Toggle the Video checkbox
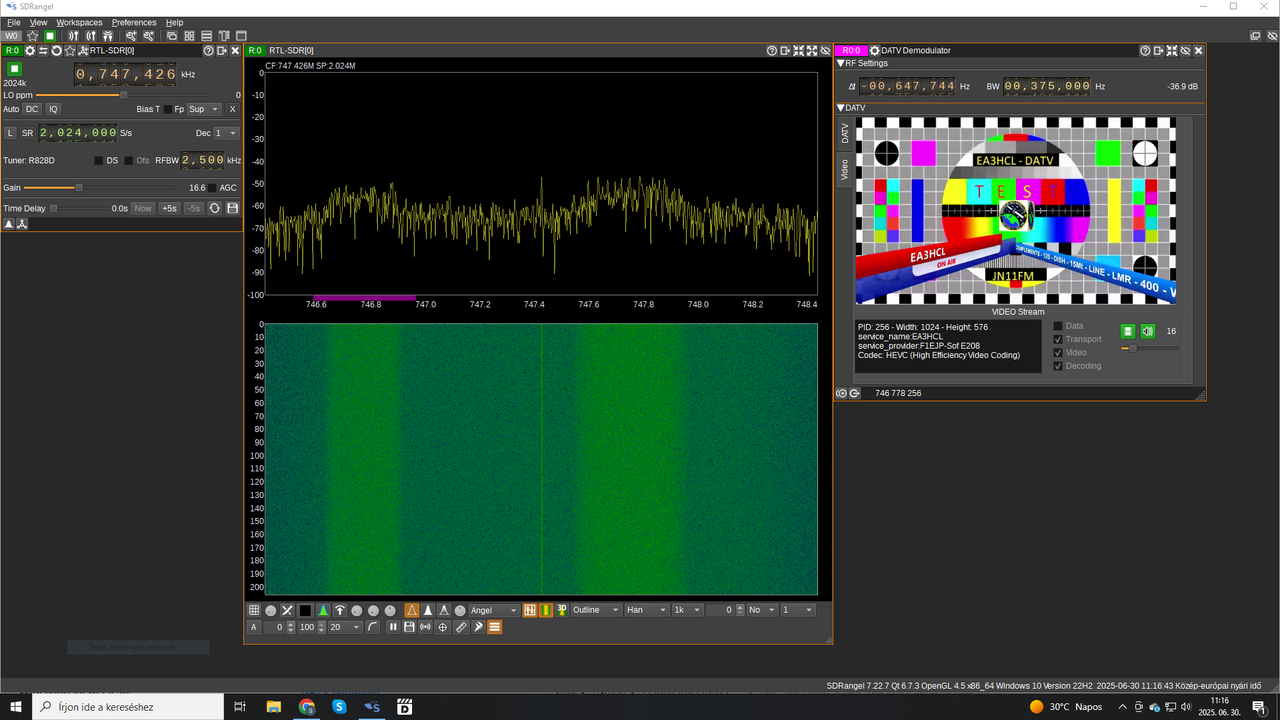The width and height of the screenshot is (1280, 720). click(1059, 353)
